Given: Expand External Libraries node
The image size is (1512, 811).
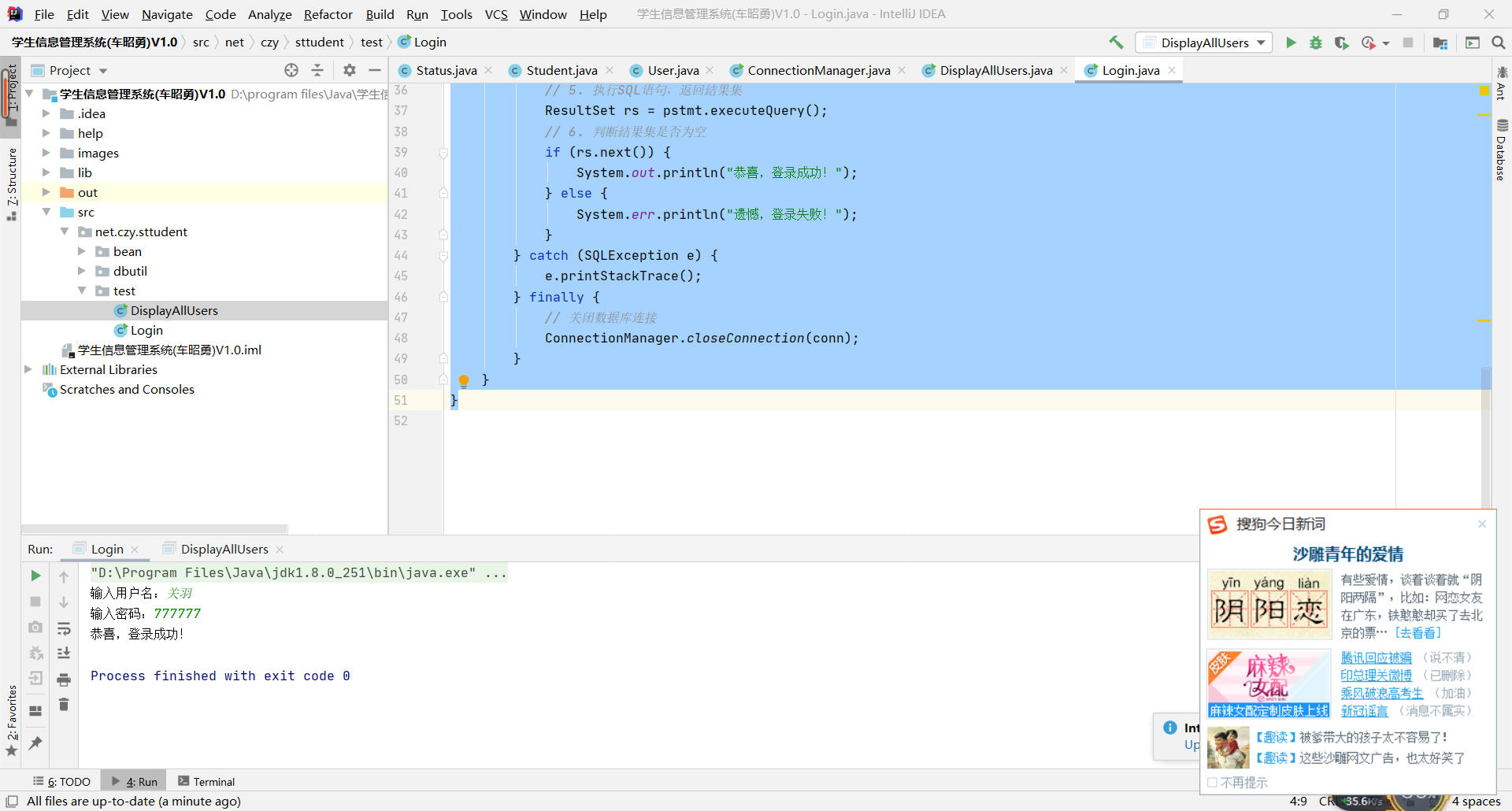Looking at the screenshot, I should pos(28,369).
